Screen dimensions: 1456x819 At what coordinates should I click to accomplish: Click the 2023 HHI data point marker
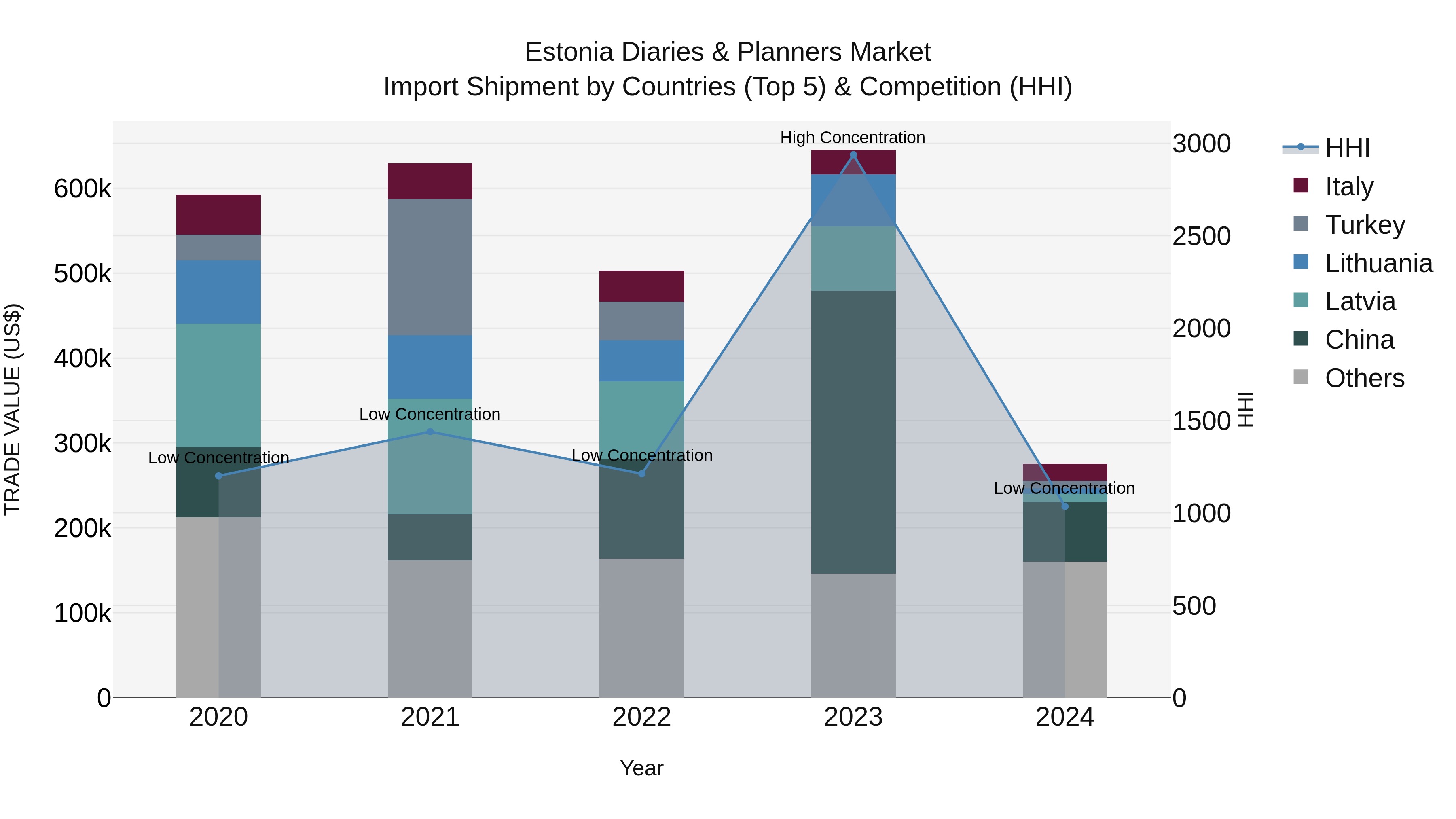click(x=853, y=155)
